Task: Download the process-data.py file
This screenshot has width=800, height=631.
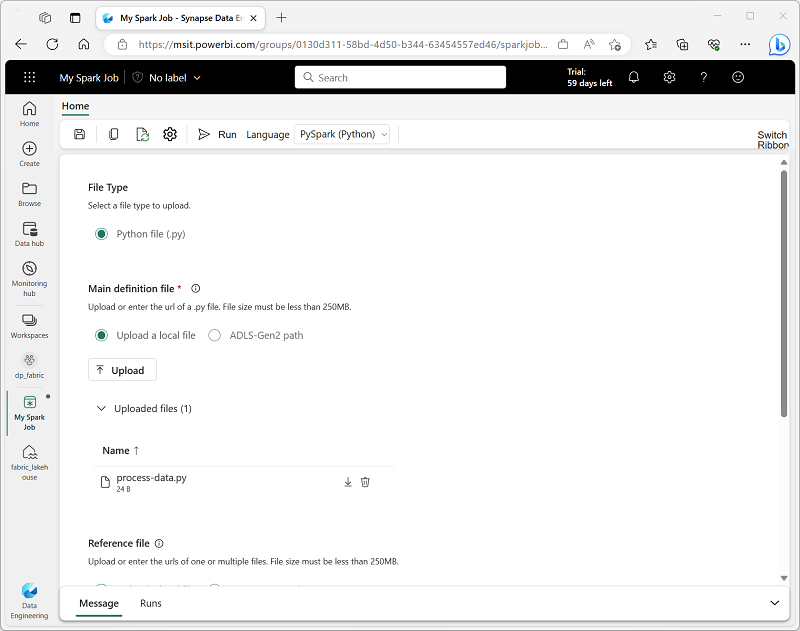Action: click(348, 482)
